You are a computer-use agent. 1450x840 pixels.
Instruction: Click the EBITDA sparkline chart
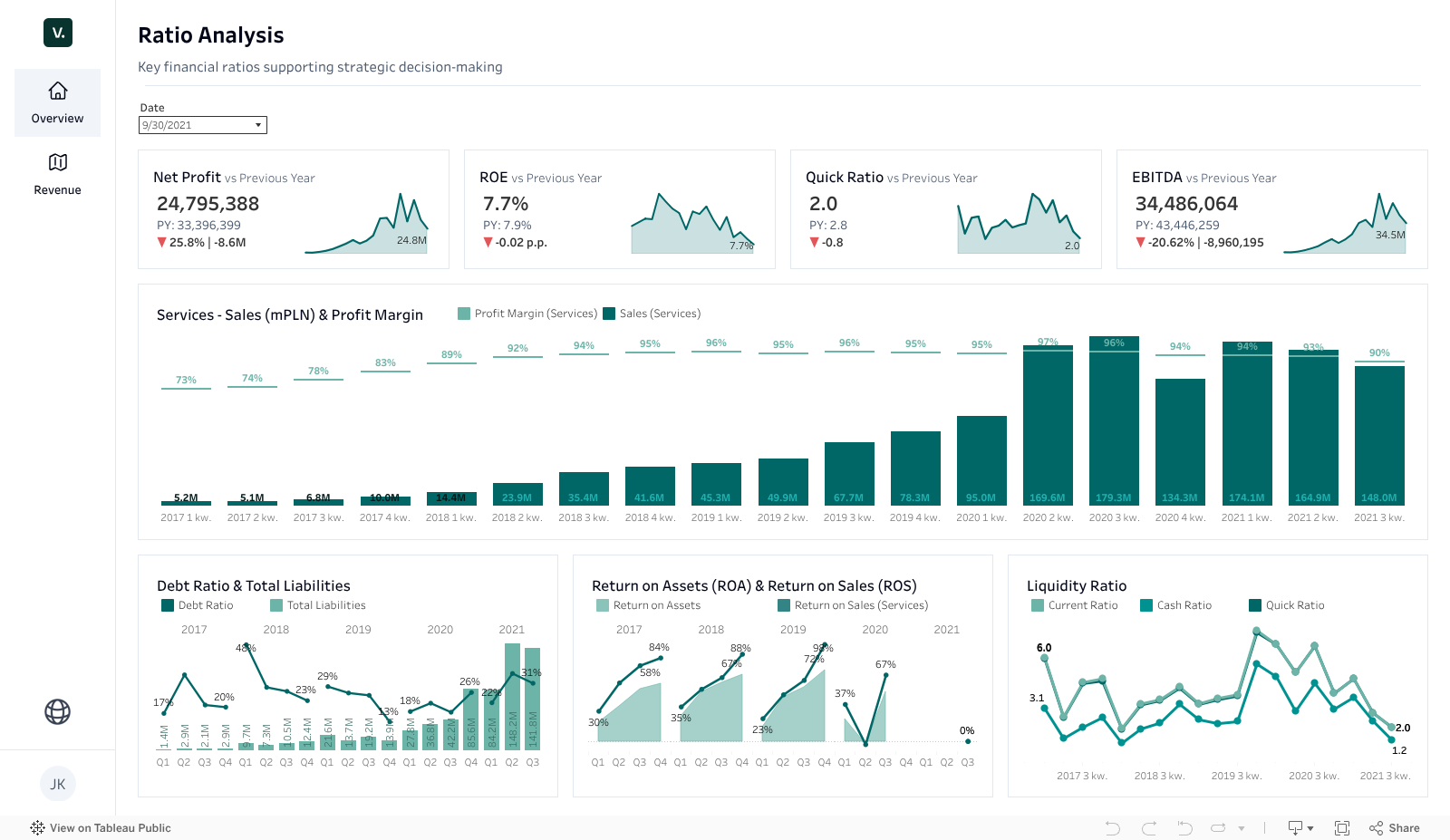click(1345, 223)
